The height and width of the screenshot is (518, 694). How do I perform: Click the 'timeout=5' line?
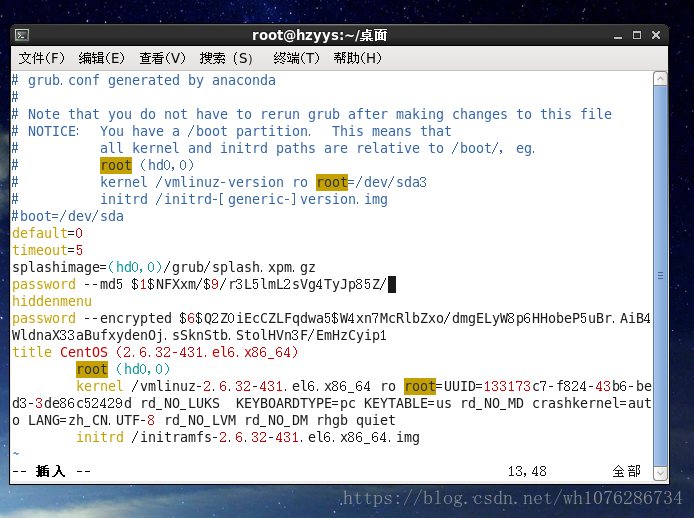pyautogui.click(x=47, y=250)
